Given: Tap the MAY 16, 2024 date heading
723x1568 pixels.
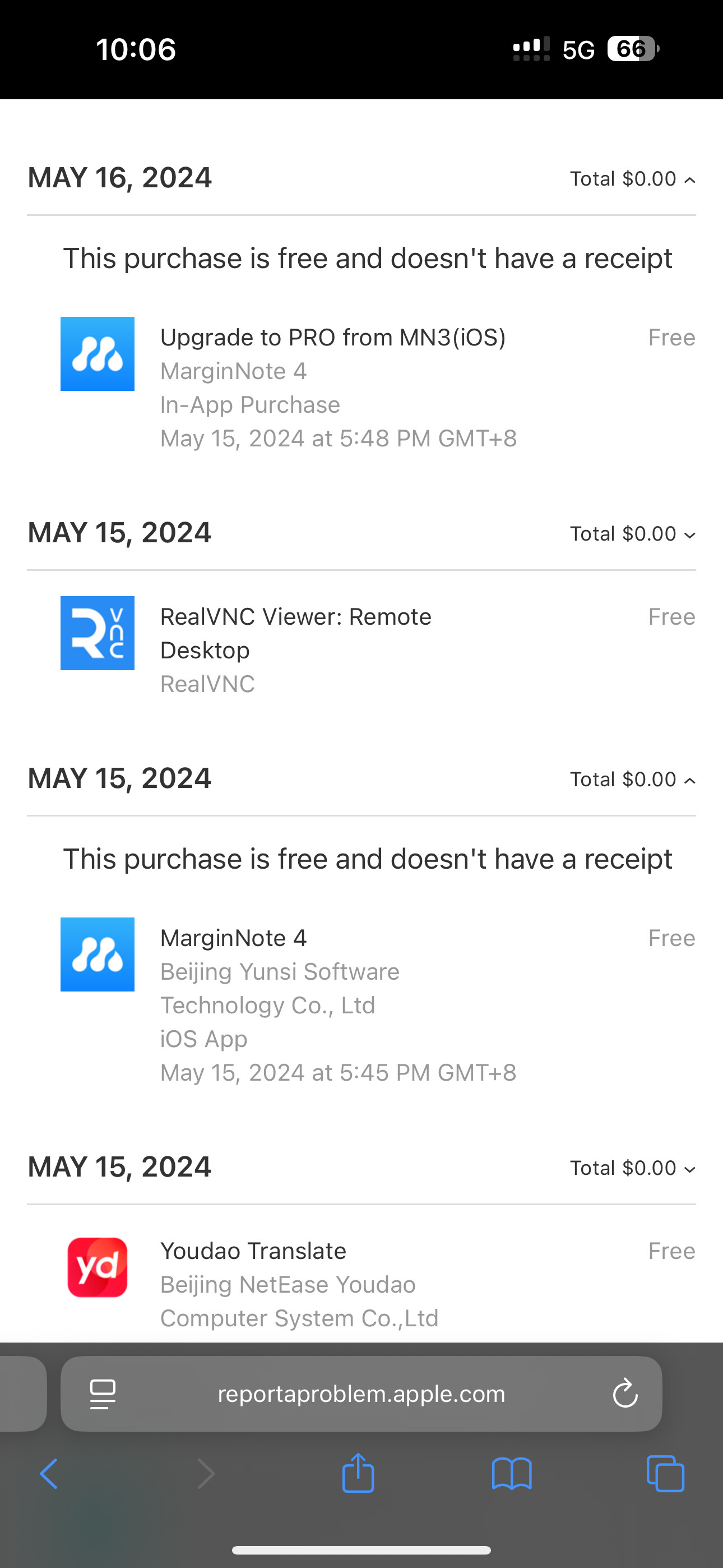Looking at the screenshot, I should tap(120, 178).
